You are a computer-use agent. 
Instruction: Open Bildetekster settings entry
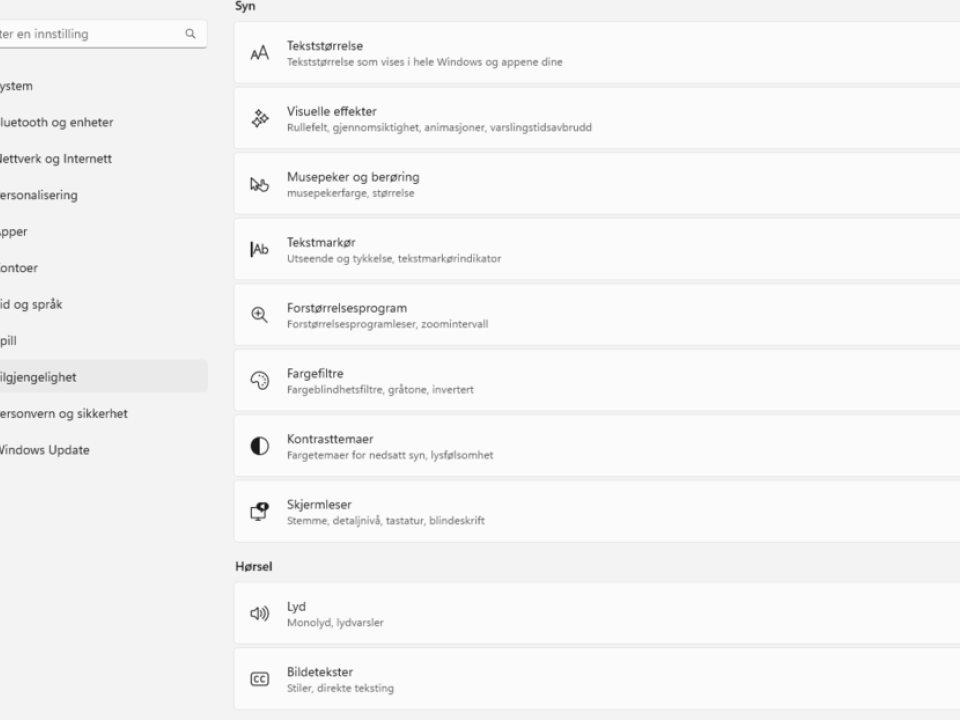tap(597, 679)
